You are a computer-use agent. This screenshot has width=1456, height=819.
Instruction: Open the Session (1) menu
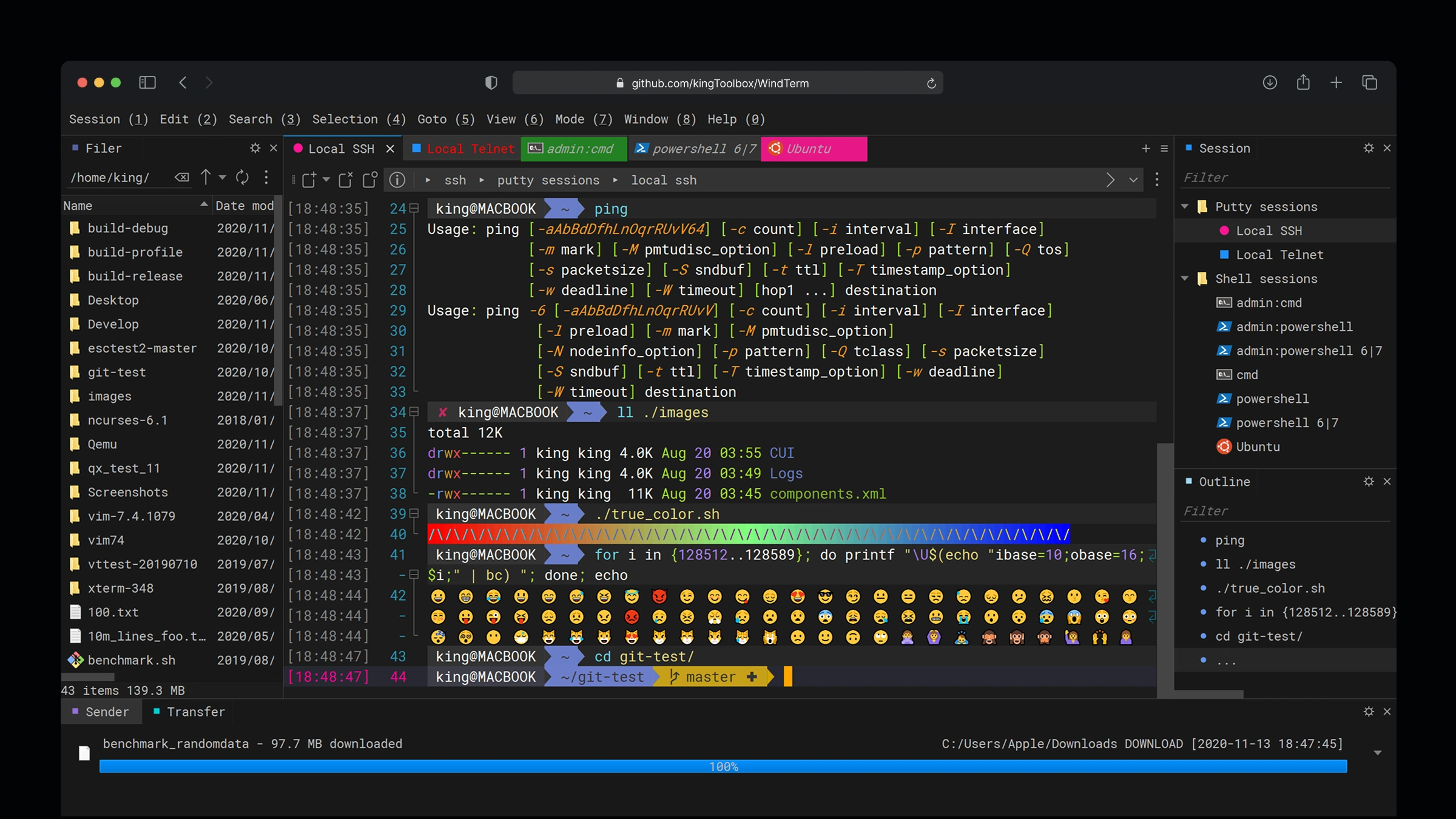pyautogui.click(x=109, y=120)
